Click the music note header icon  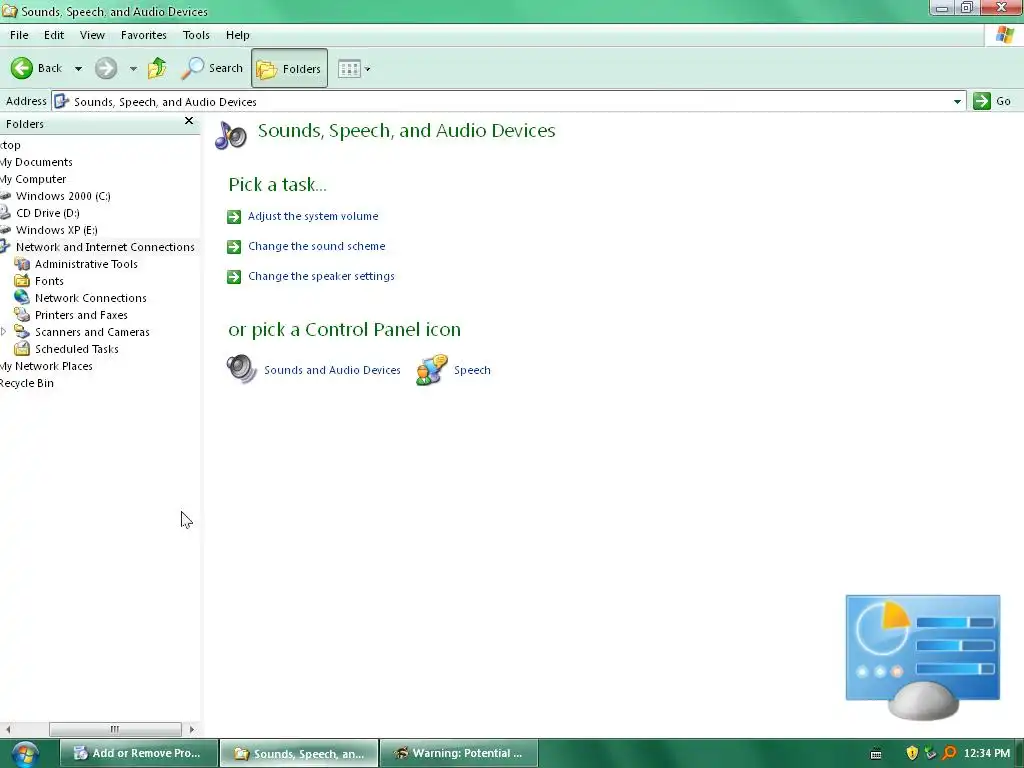point(231,135)
